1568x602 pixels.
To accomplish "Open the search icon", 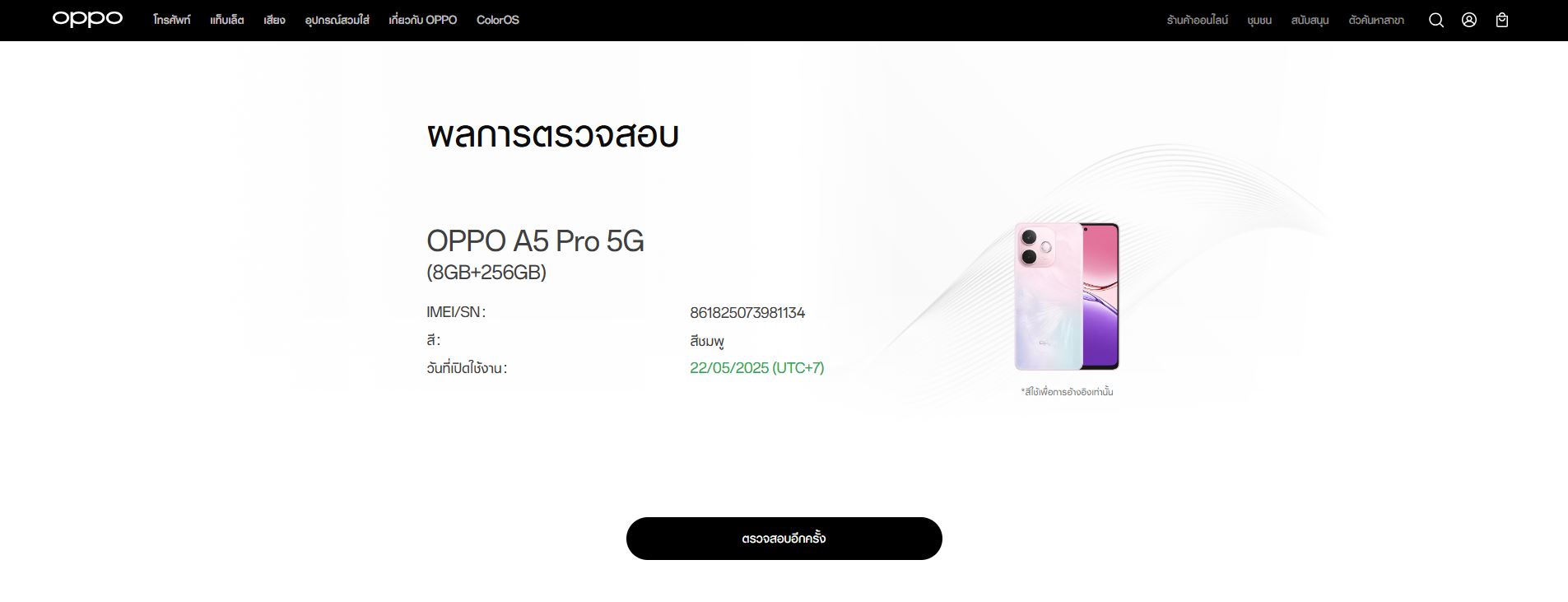I will [x=1435, y=20].
